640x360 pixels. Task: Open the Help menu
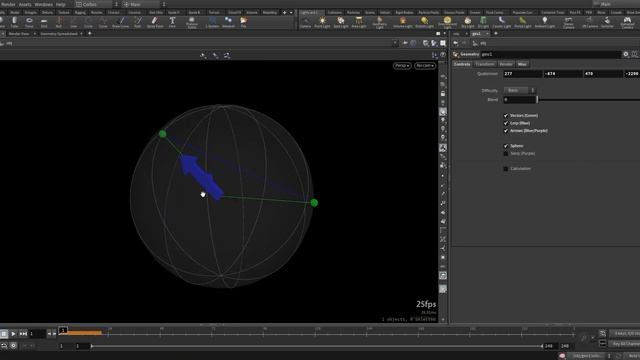(x=60, y=4)
